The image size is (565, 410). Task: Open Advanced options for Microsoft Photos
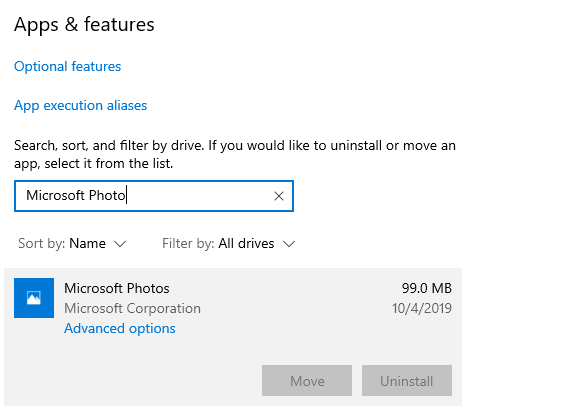120,328
